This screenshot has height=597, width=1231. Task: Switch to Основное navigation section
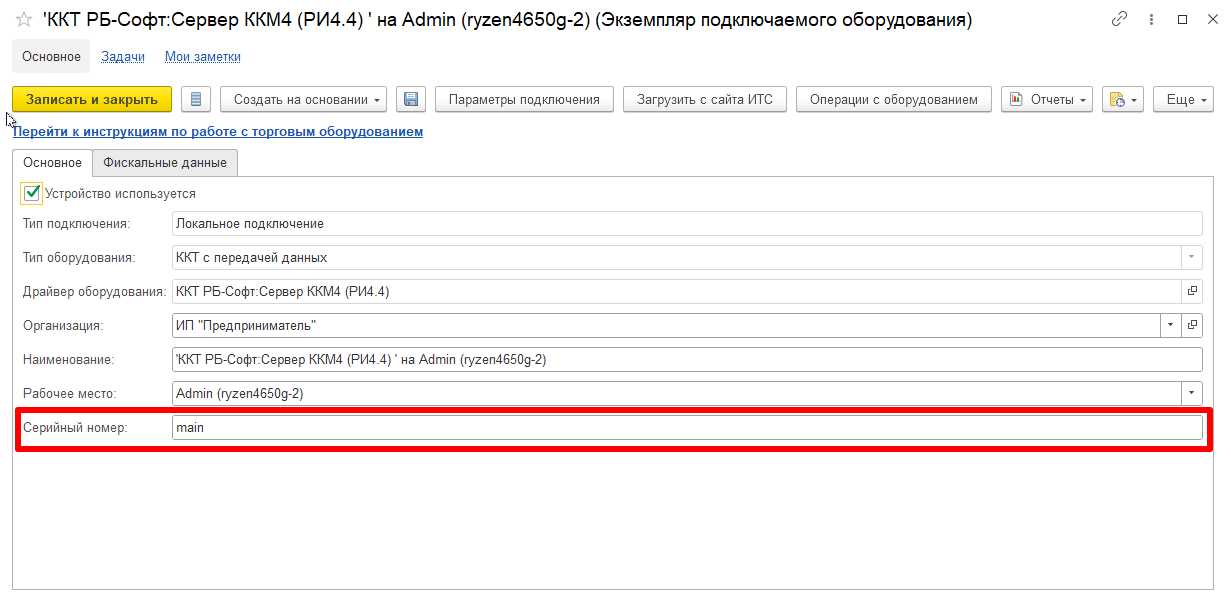[x=51, y=56]
